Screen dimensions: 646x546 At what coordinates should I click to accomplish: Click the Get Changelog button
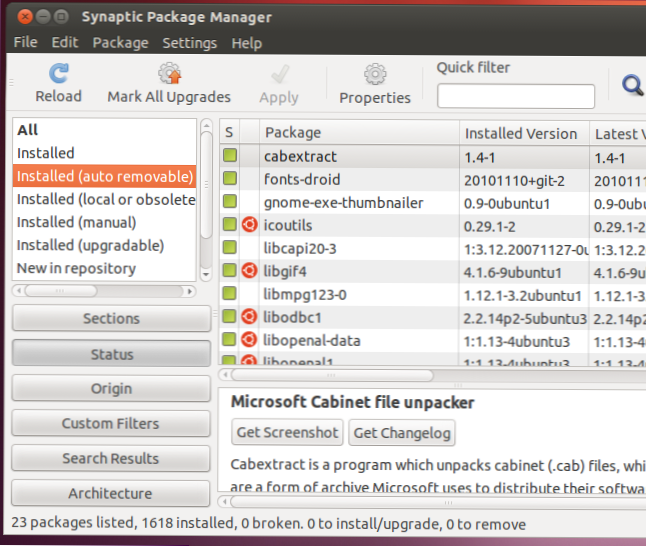click(x=402, y=433)
